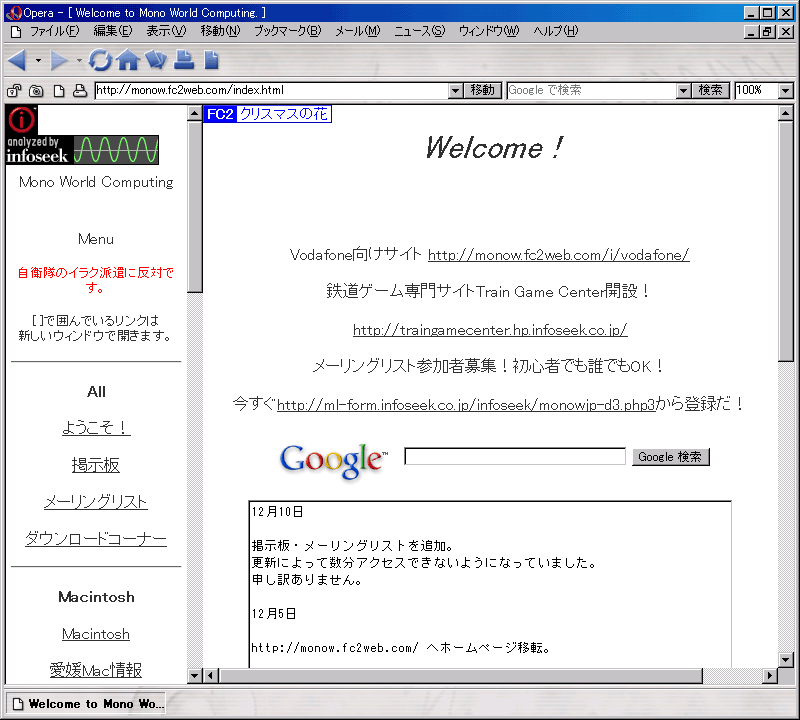Click main frame scroll down arrow
Image resolution: width=800 pixels, height=720 pixels.
(786, 660)
